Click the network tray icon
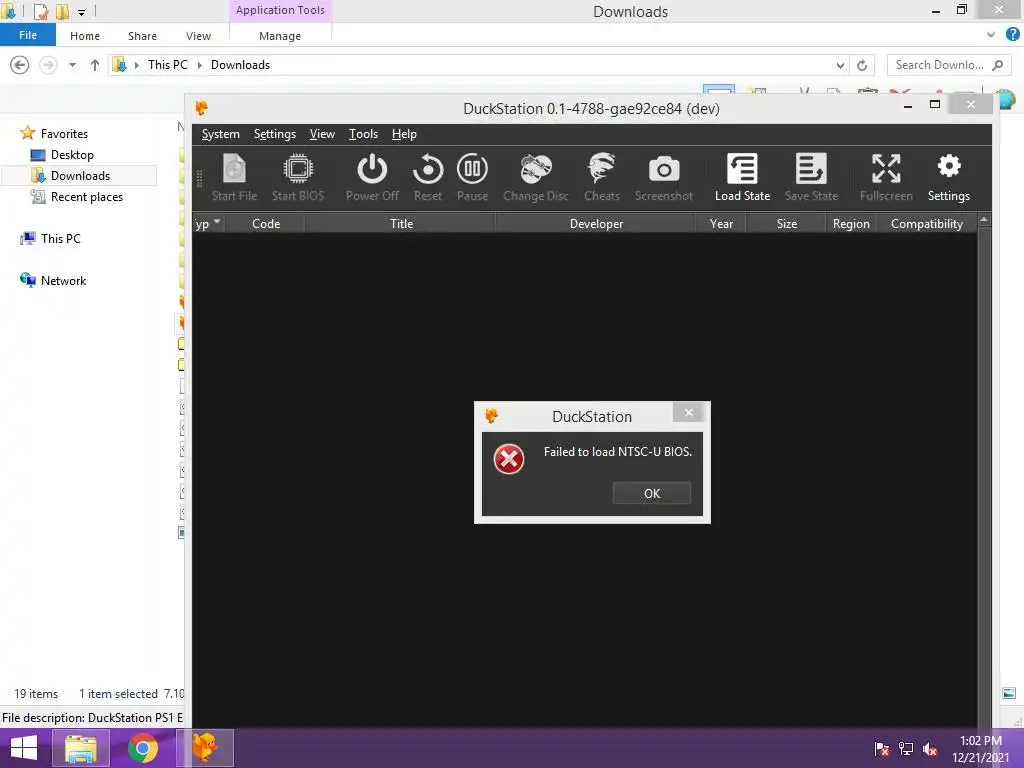Viewport: 1024px width, 768px height. click(906, 749)
